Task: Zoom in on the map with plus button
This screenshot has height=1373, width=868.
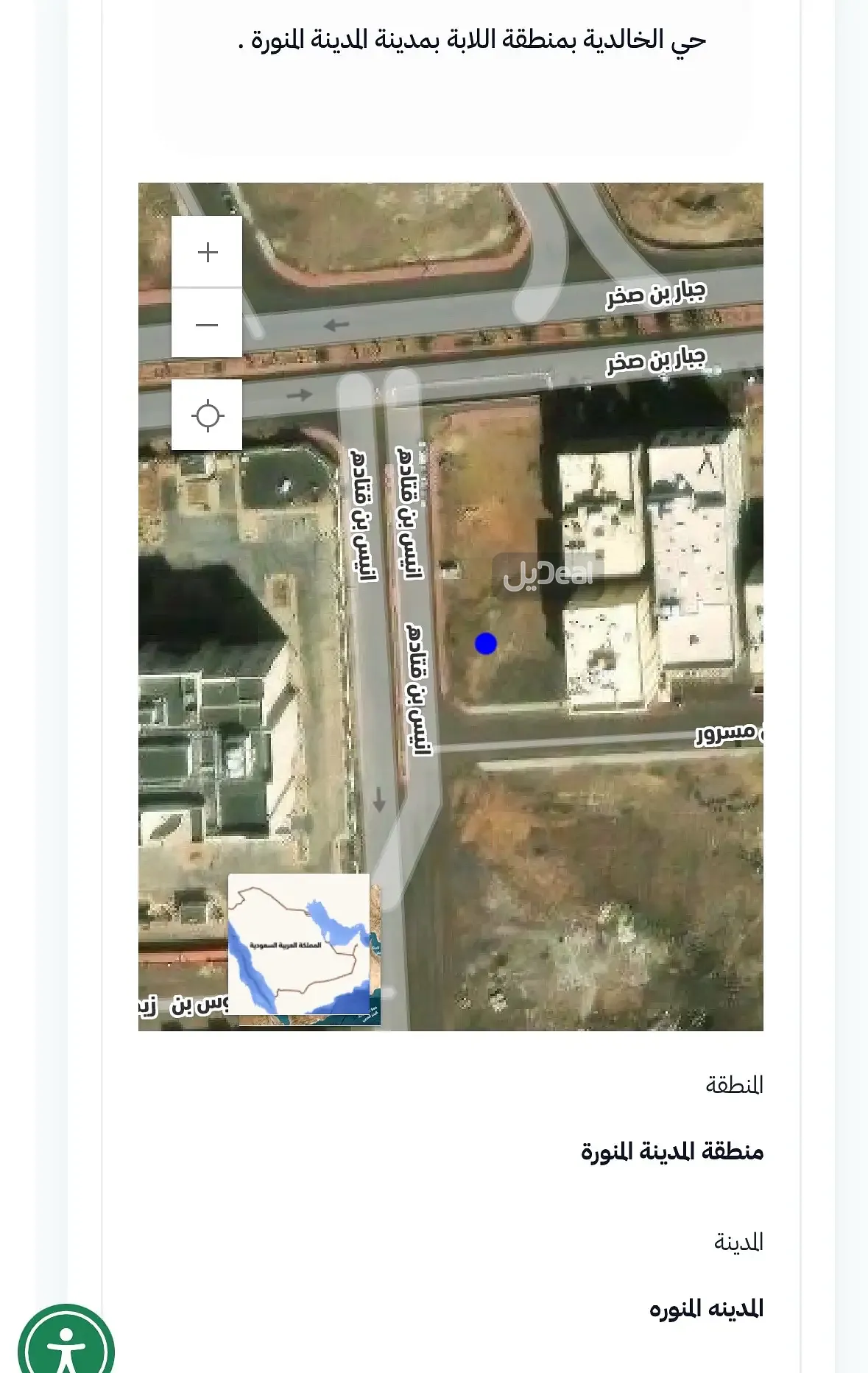Action: (207, 252)
